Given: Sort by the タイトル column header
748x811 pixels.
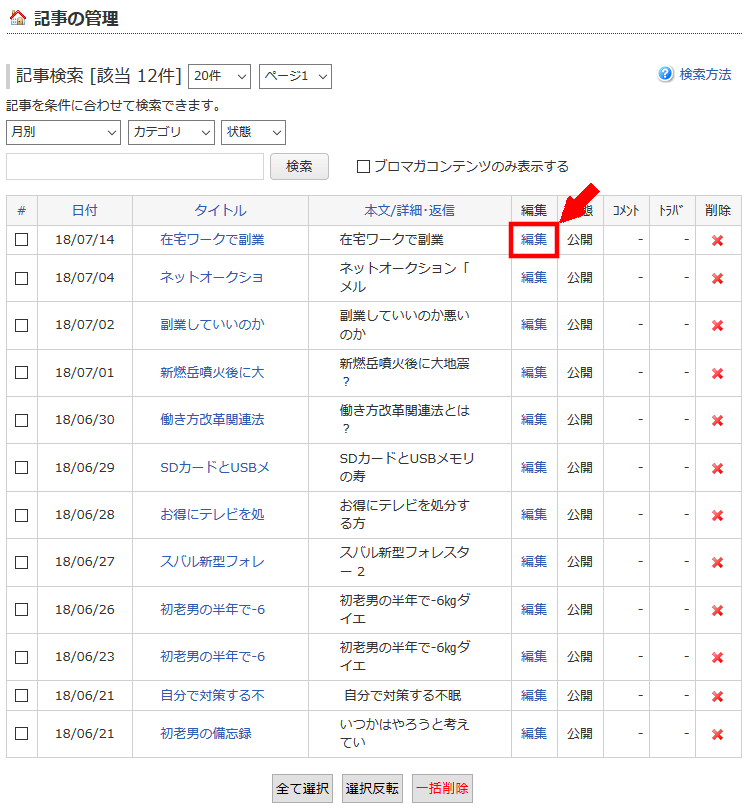Looking at the screenshot, I should [220, 211].
